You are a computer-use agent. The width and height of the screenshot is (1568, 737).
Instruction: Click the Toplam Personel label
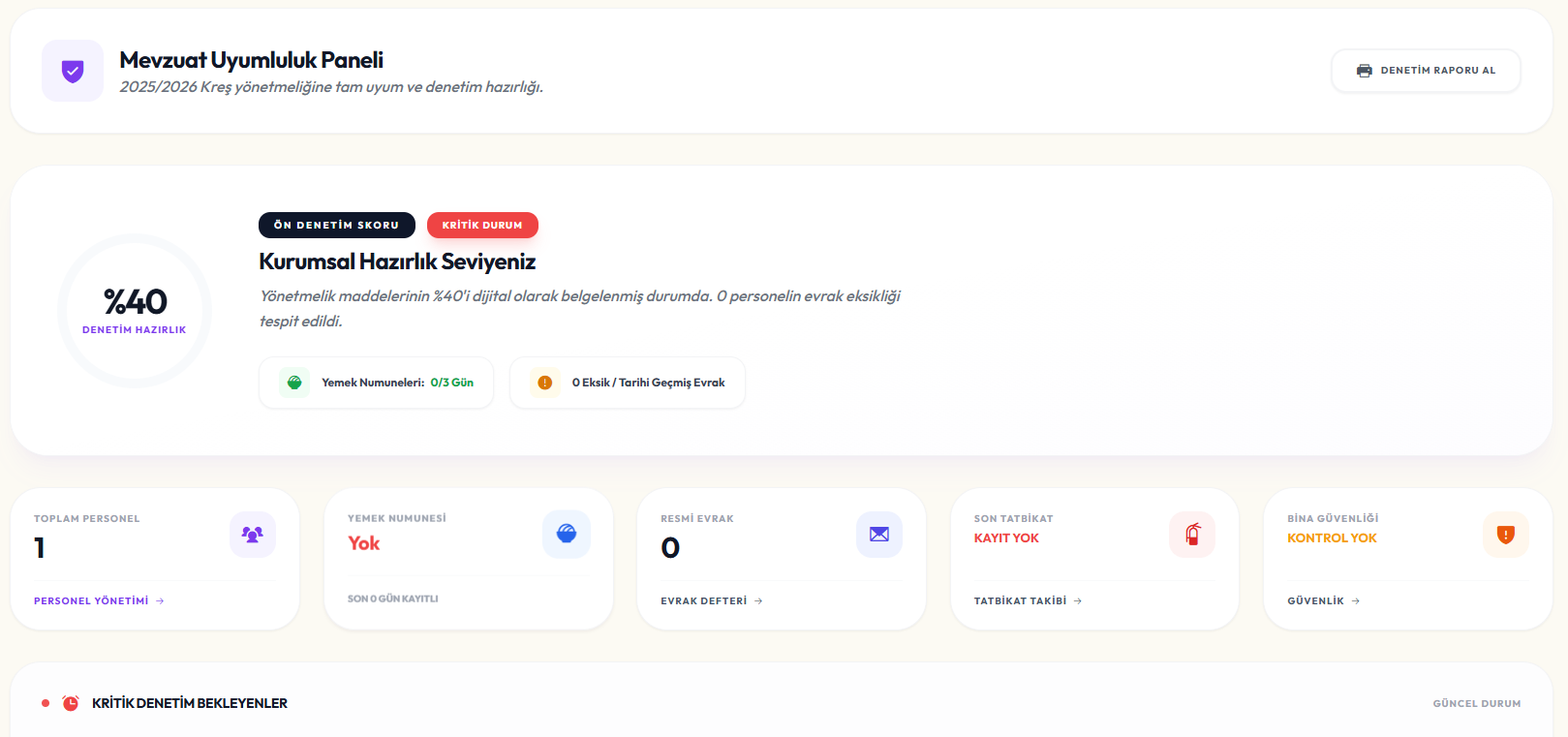pyautogui.click(x=87, y=519)
